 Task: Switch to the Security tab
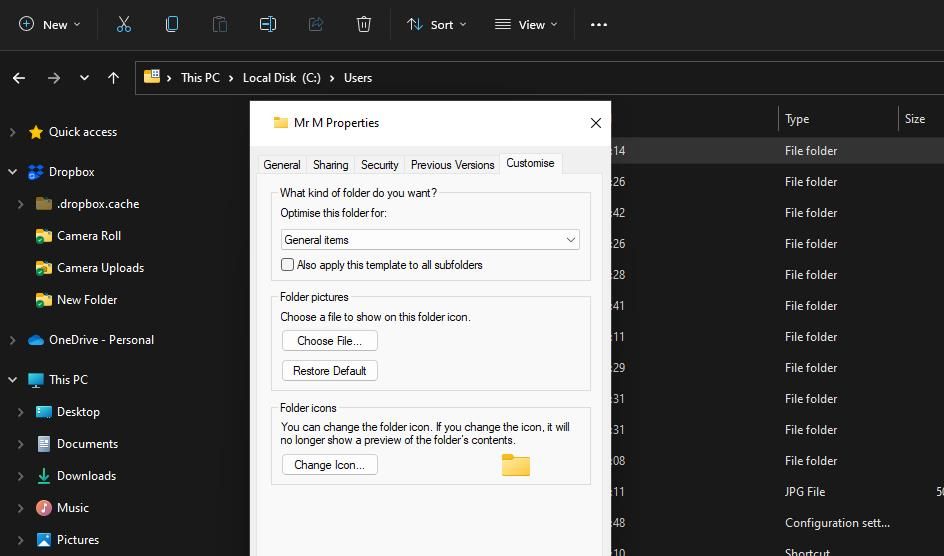click(379, 165)
